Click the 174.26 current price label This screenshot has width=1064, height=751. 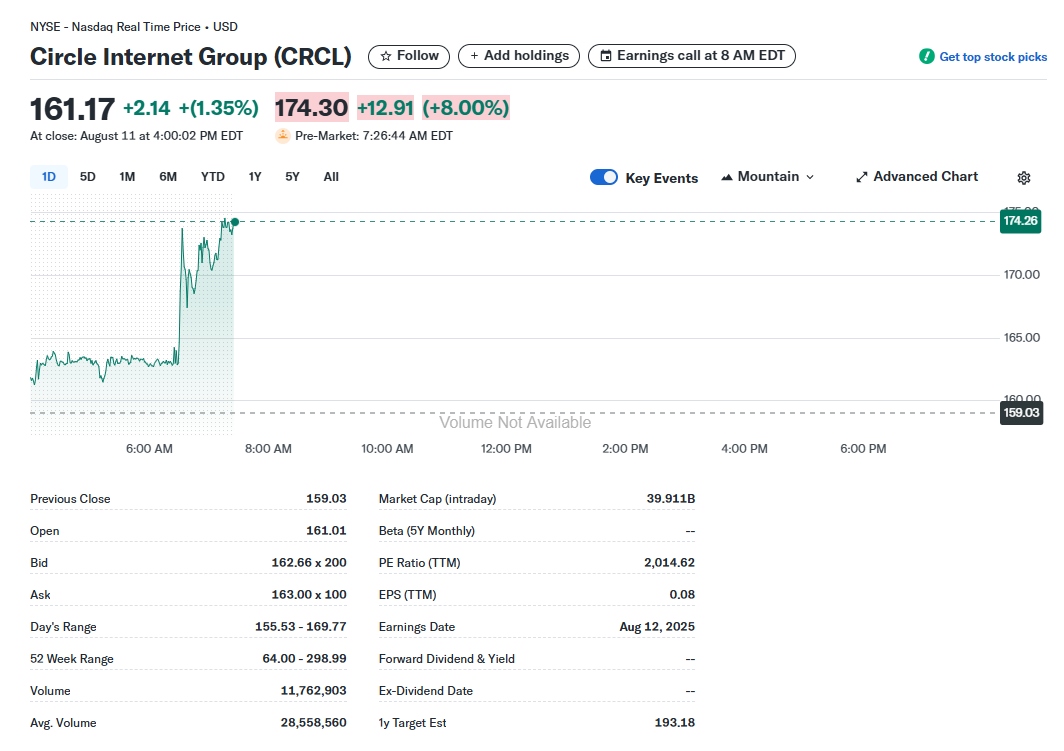pyautogui.click(x=1021, y=220)
